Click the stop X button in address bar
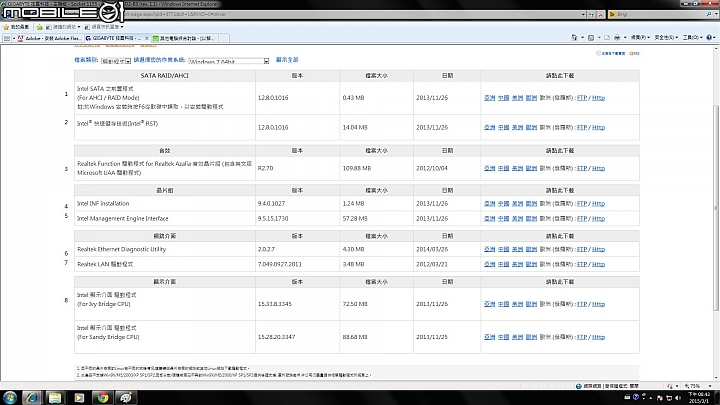This screenshot has height=405, width=720. pyautogui.click(x=600, y=15)
